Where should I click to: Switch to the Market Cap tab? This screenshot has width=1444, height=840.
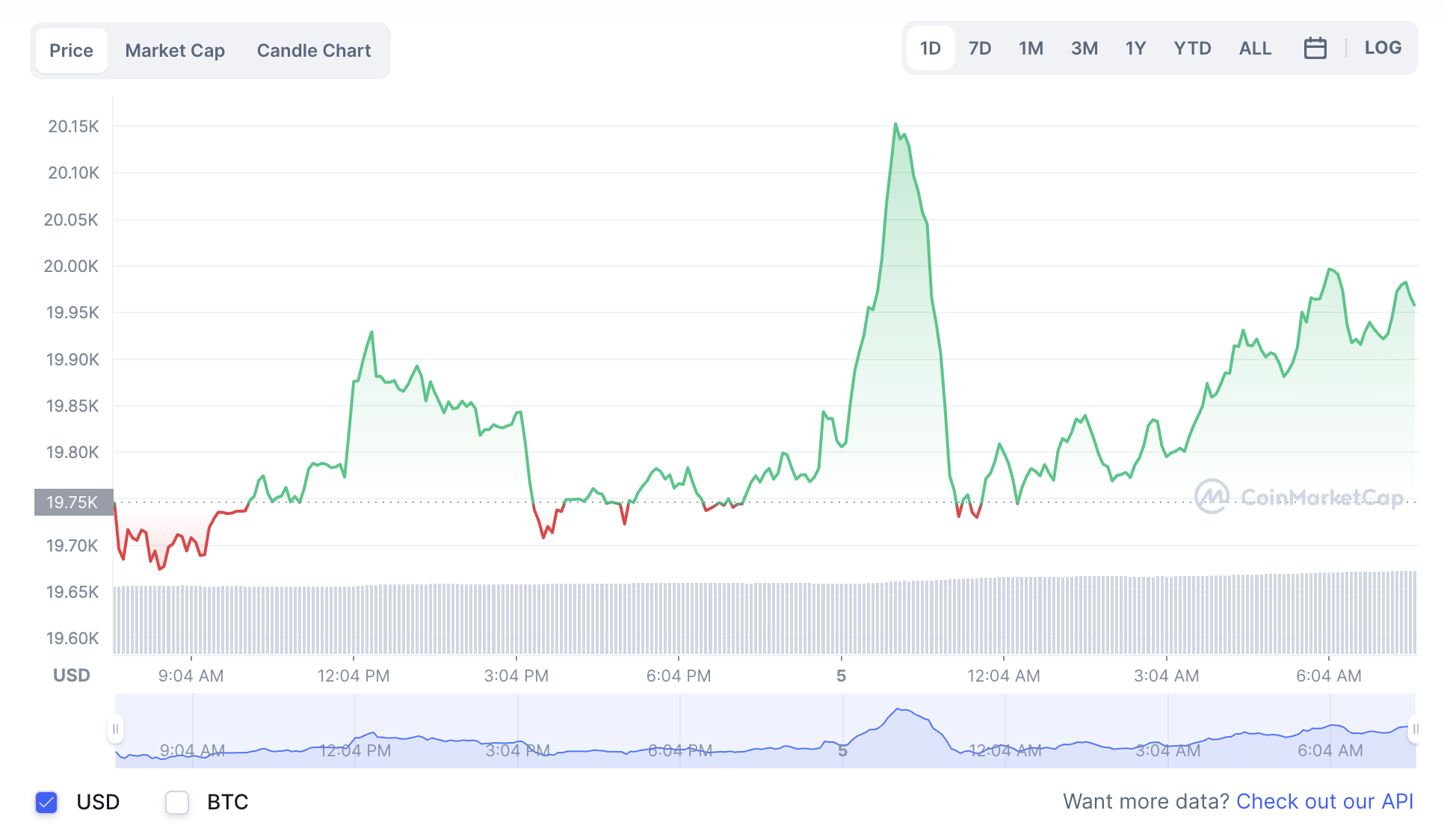tap(175, 51)
